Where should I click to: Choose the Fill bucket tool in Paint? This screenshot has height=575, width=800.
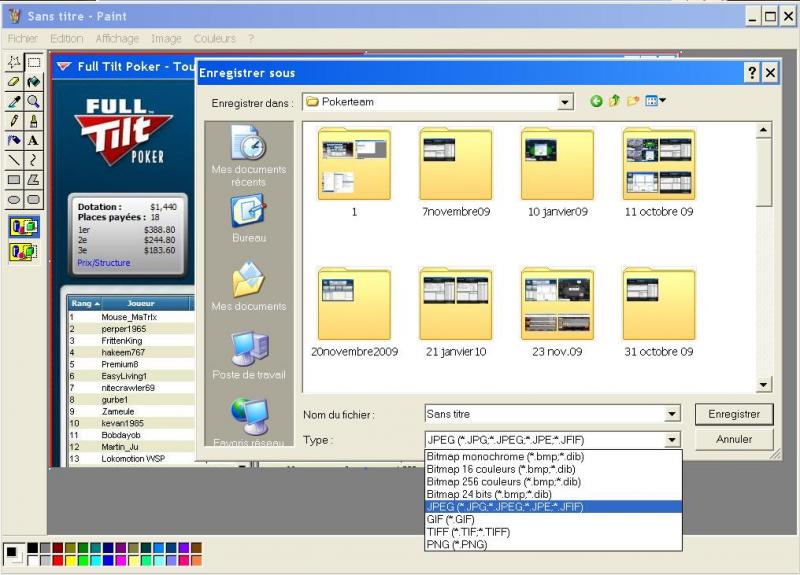pos(34,82)
